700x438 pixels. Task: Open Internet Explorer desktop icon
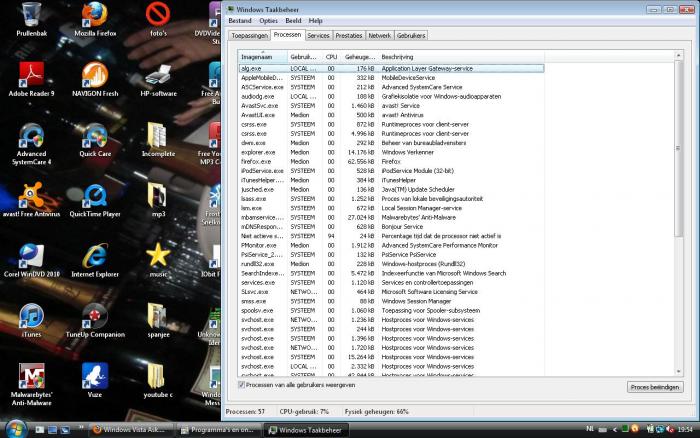tap(95, 260)
